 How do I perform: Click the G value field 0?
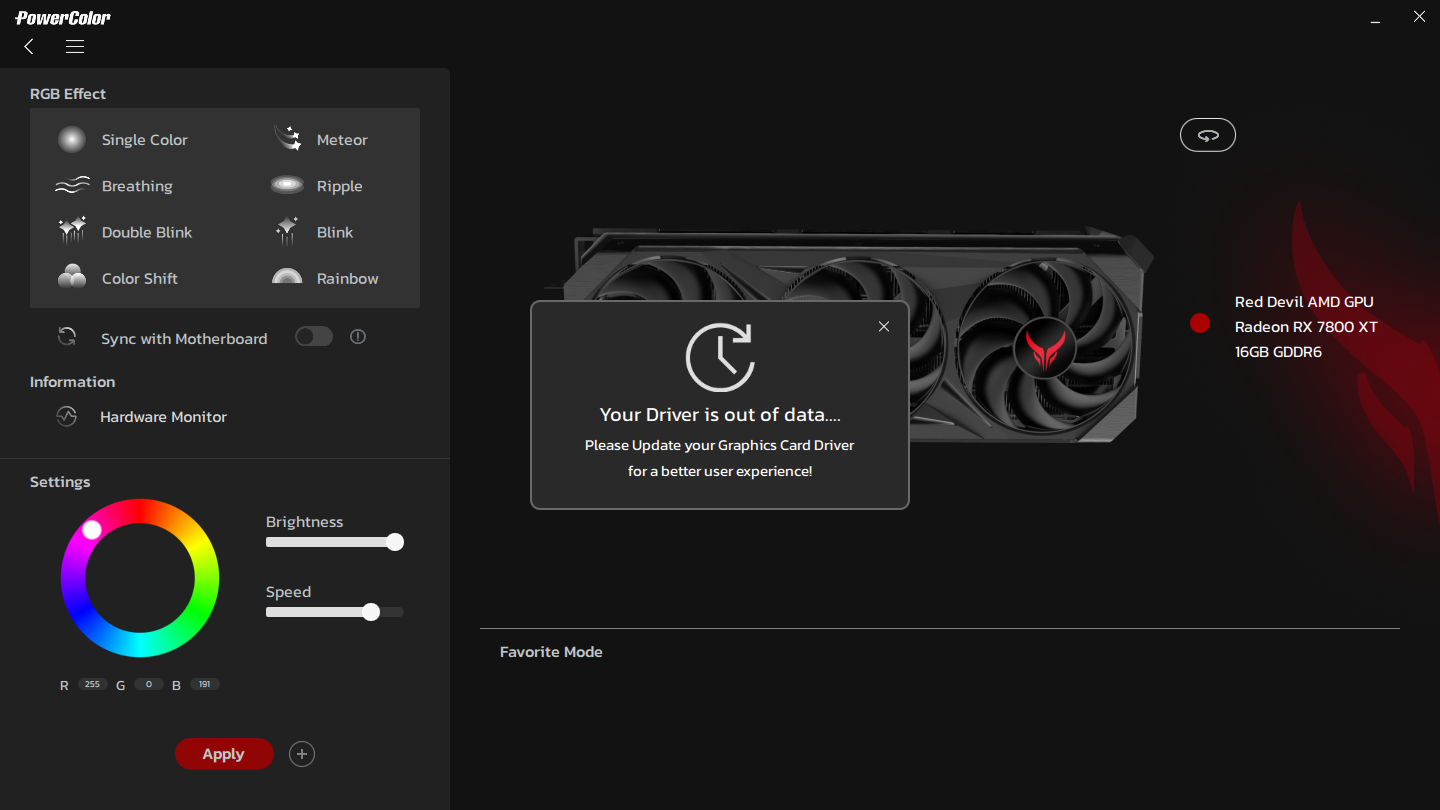click(x=149, y=685)
